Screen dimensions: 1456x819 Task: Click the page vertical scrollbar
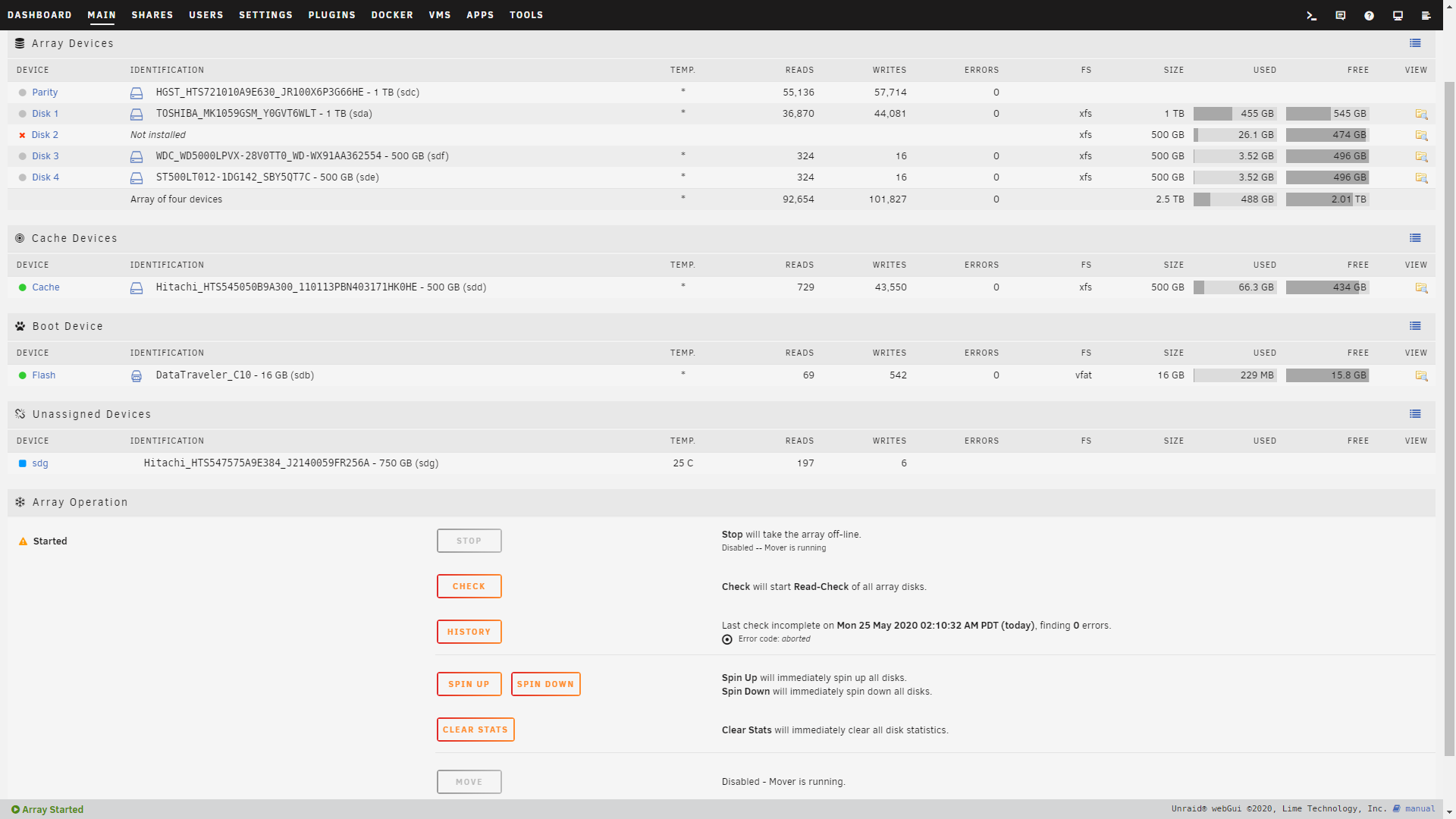tap(1449, 417)
